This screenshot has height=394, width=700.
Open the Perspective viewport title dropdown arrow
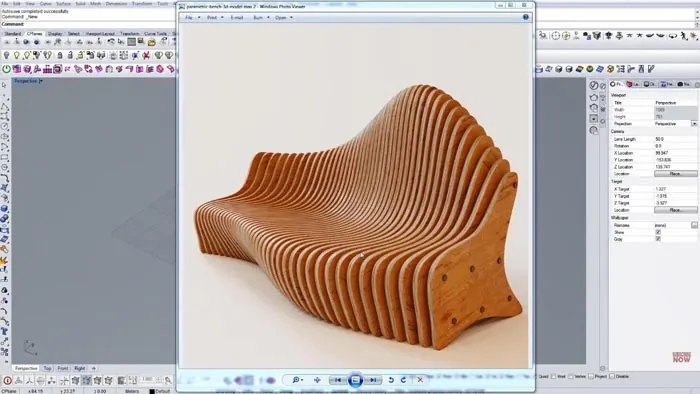(41, 81)
